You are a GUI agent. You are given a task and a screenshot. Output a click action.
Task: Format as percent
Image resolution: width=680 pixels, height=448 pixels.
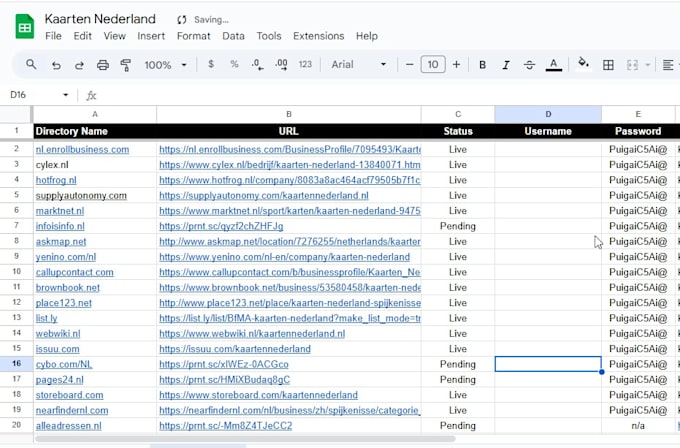(234, 64)
